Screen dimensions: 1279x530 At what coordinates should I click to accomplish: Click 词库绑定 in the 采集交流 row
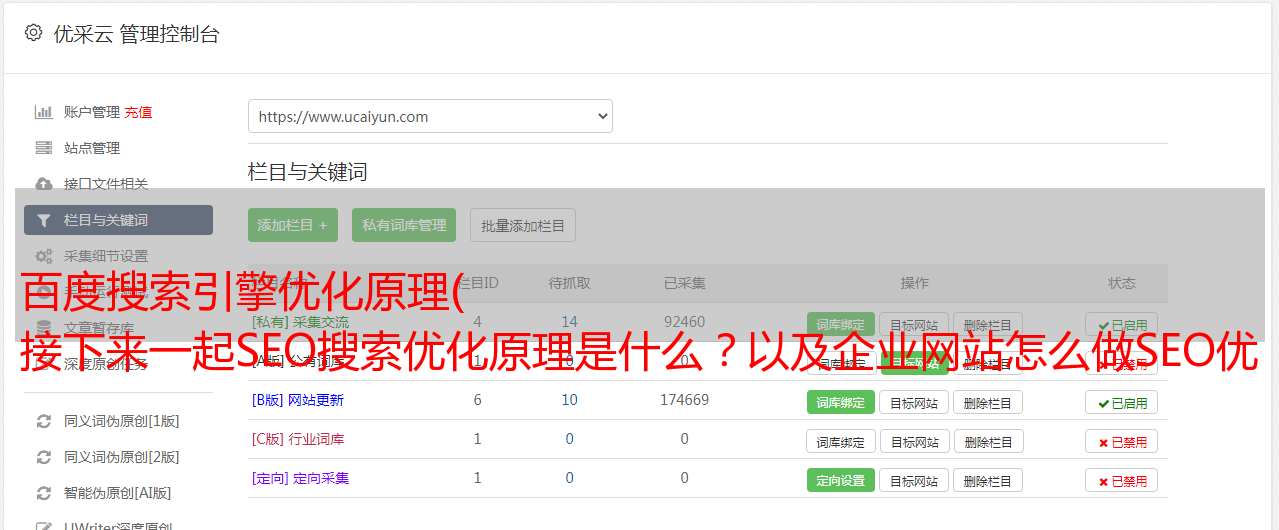pos(841,324)
